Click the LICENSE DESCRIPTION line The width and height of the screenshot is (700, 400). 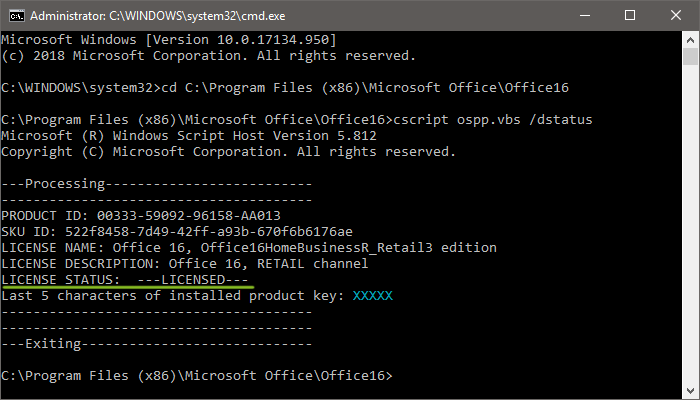point(198,264)
